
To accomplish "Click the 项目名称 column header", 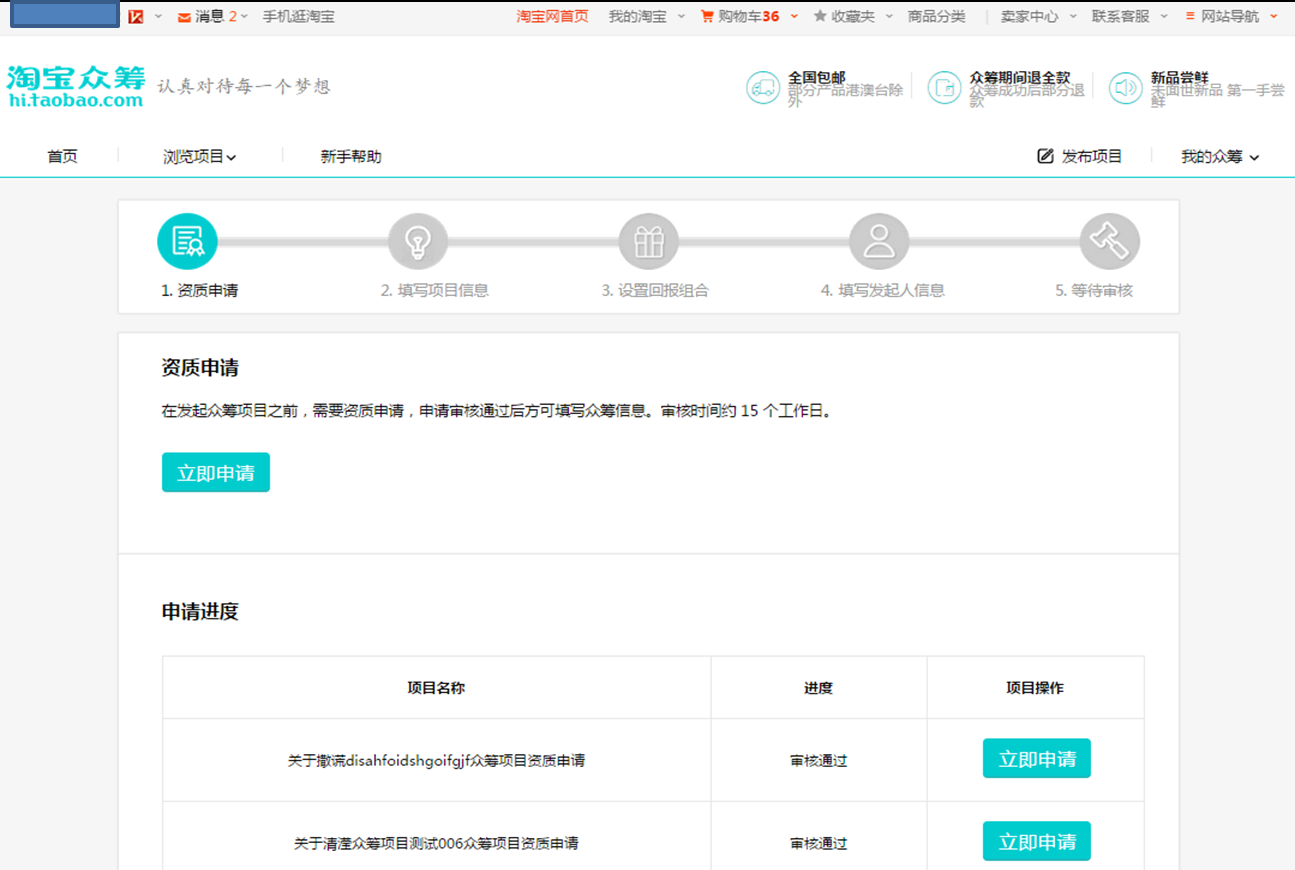I will 436,688.
